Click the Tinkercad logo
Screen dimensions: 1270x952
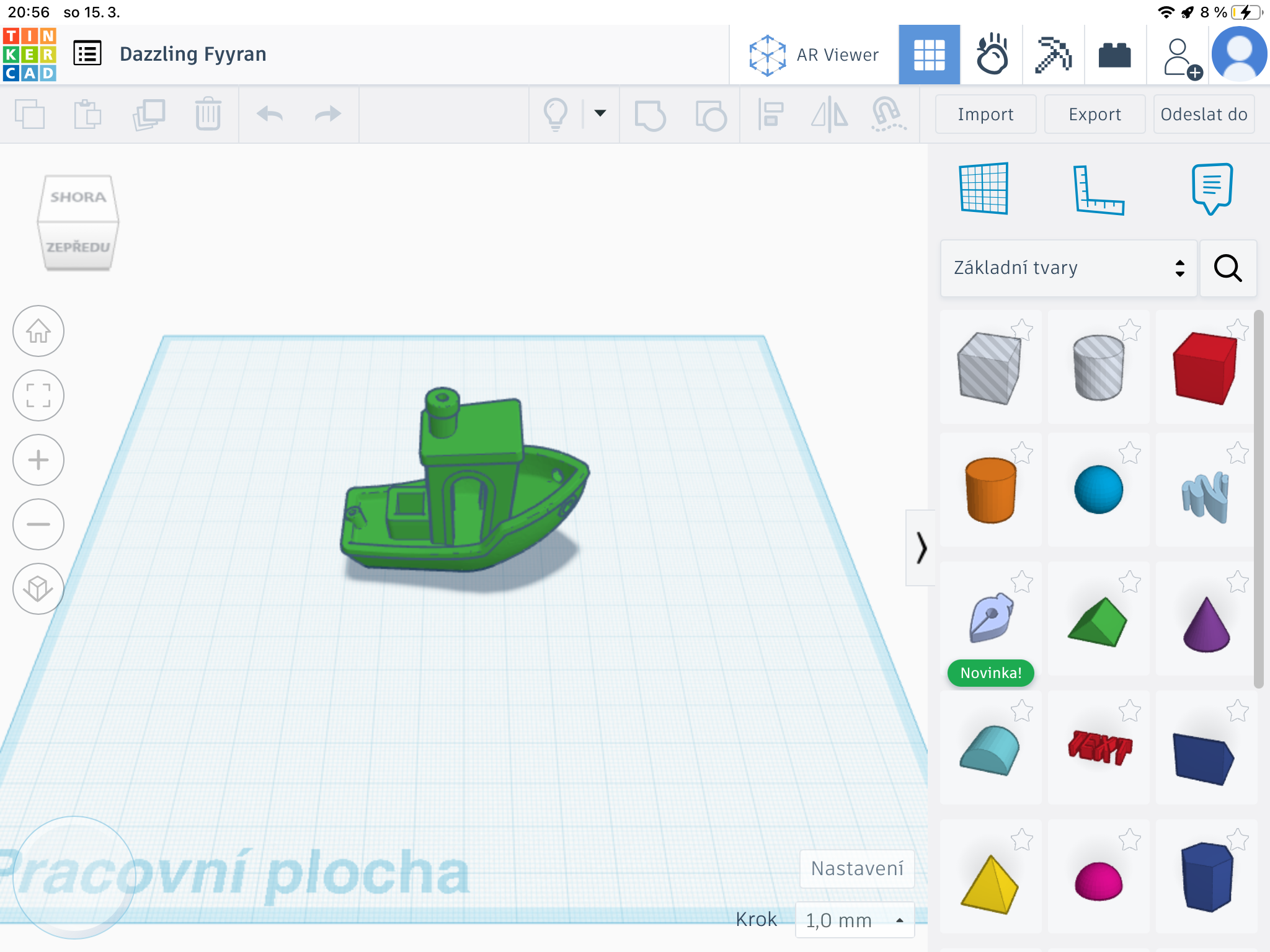pos(29,54)
